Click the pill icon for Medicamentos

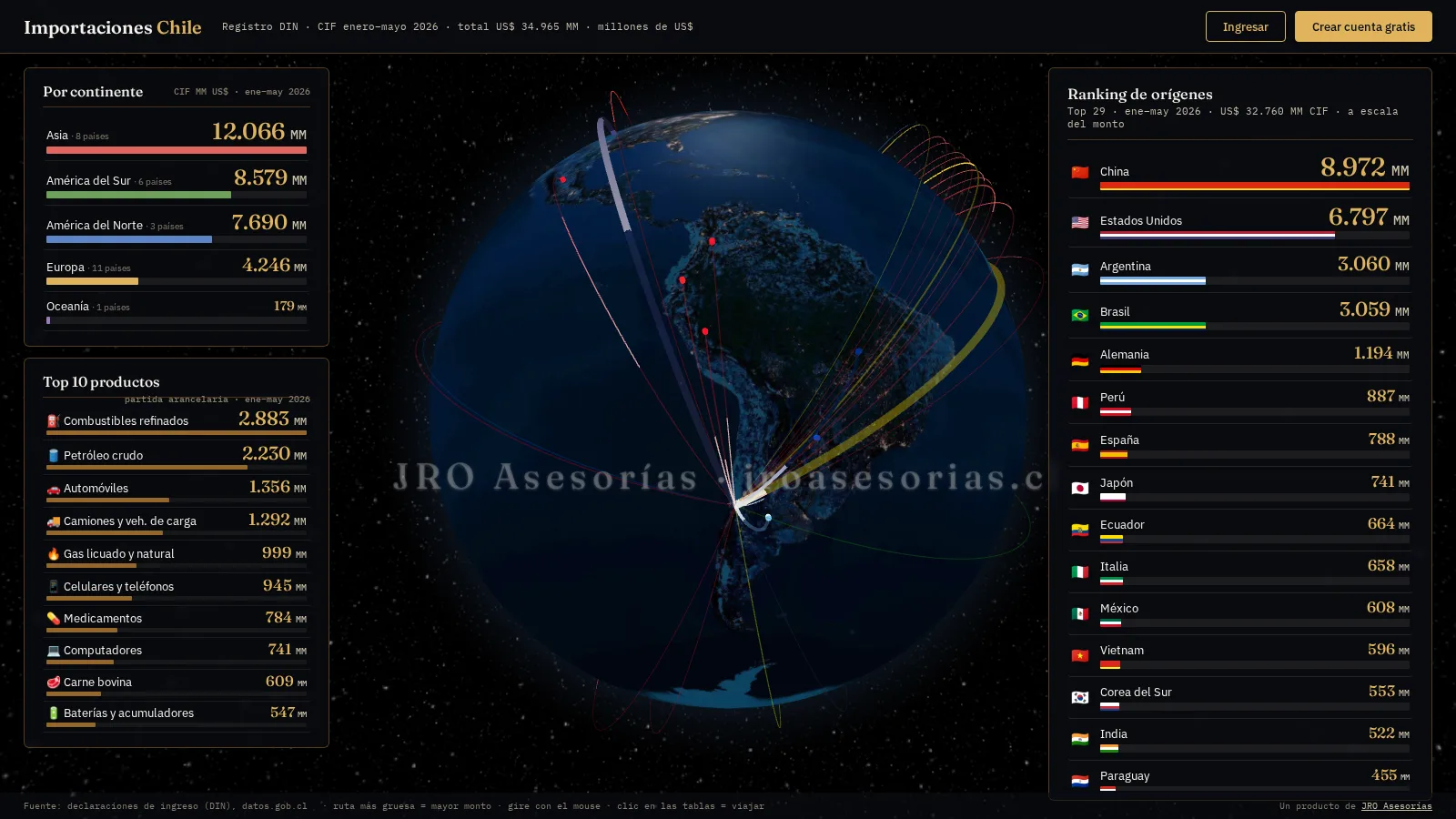(x=53, y=619)
